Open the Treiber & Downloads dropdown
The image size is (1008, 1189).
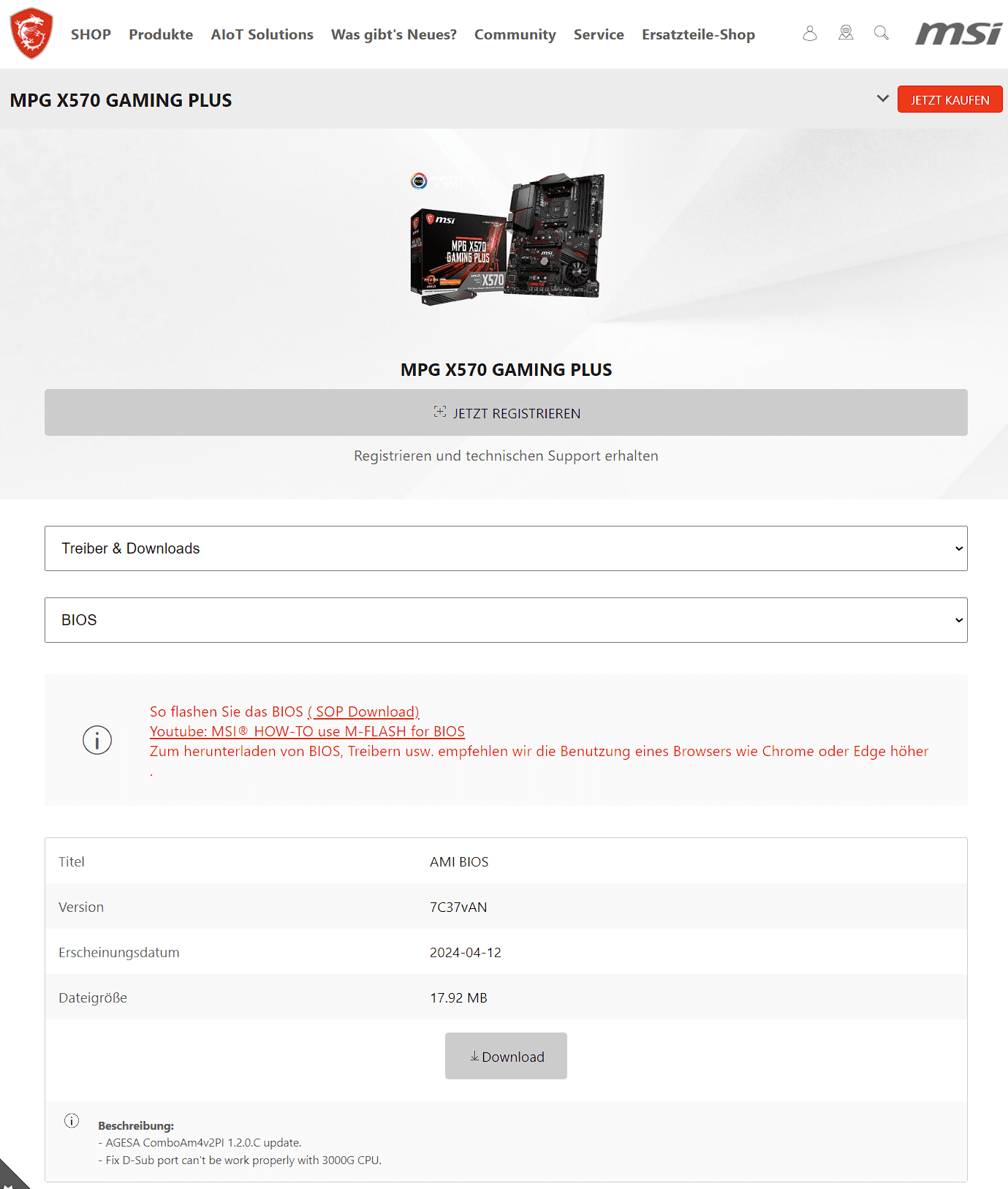(x=506, y=548)
